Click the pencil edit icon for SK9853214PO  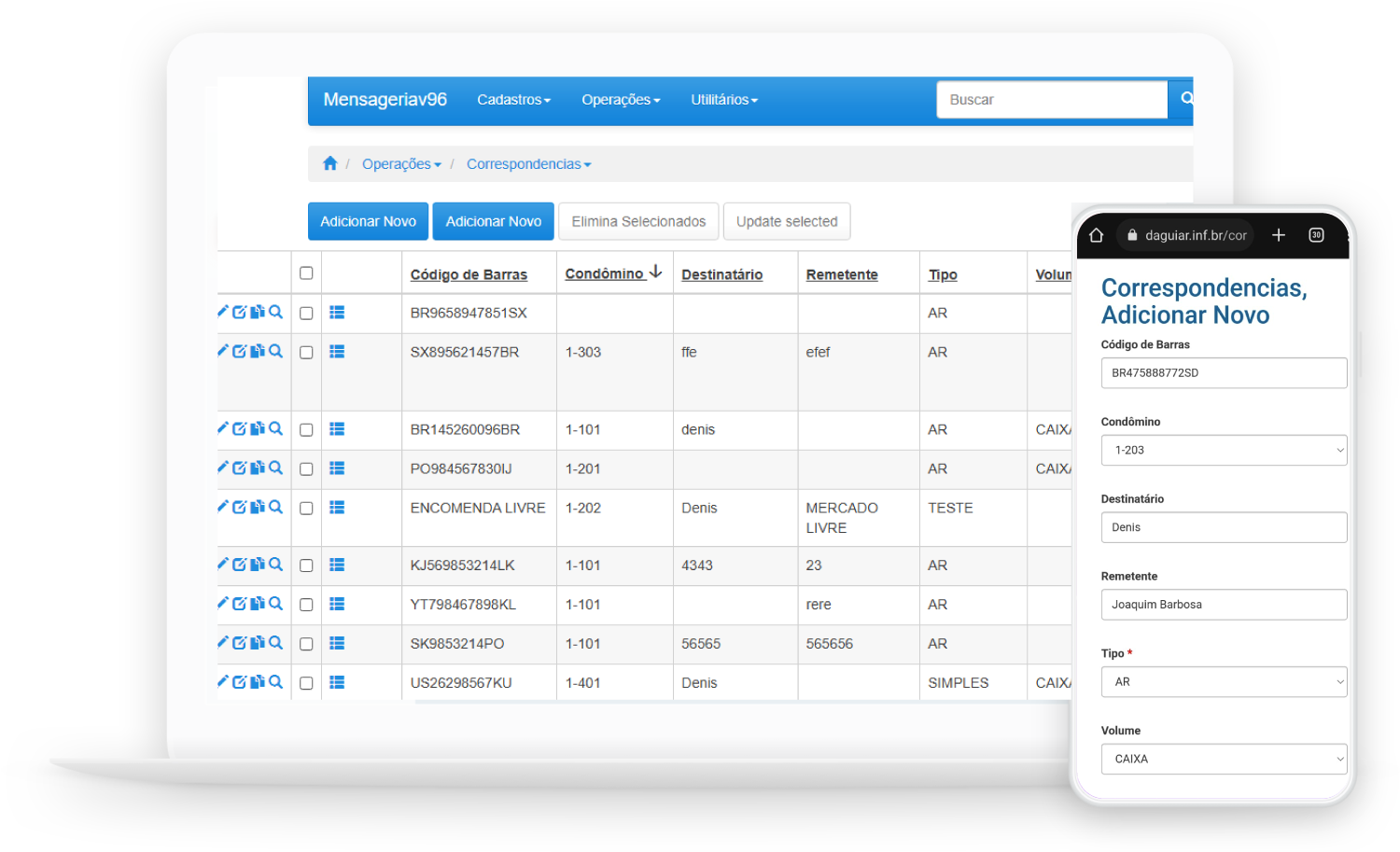(223, 642)
